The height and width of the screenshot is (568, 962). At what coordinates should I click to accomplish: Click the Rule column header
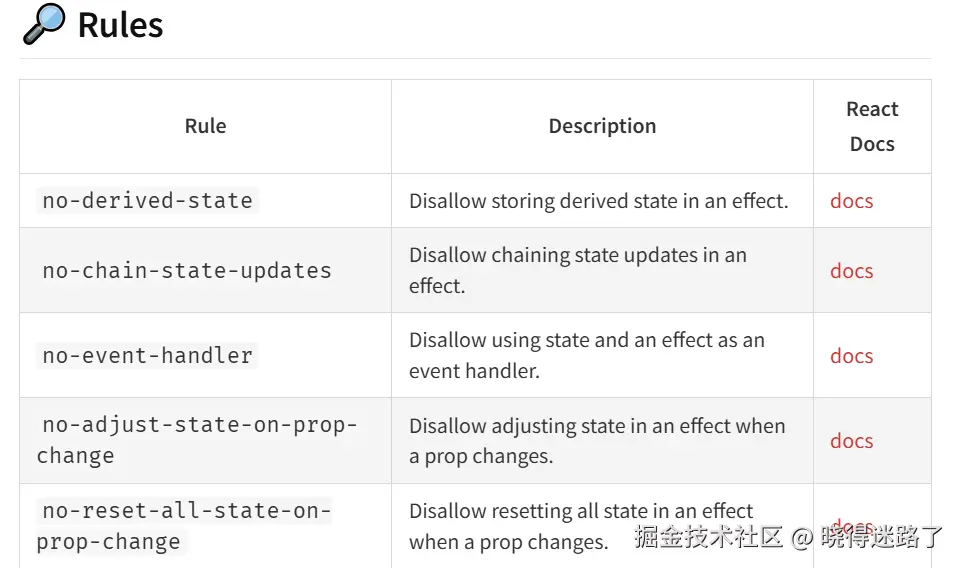click(205, 126)
